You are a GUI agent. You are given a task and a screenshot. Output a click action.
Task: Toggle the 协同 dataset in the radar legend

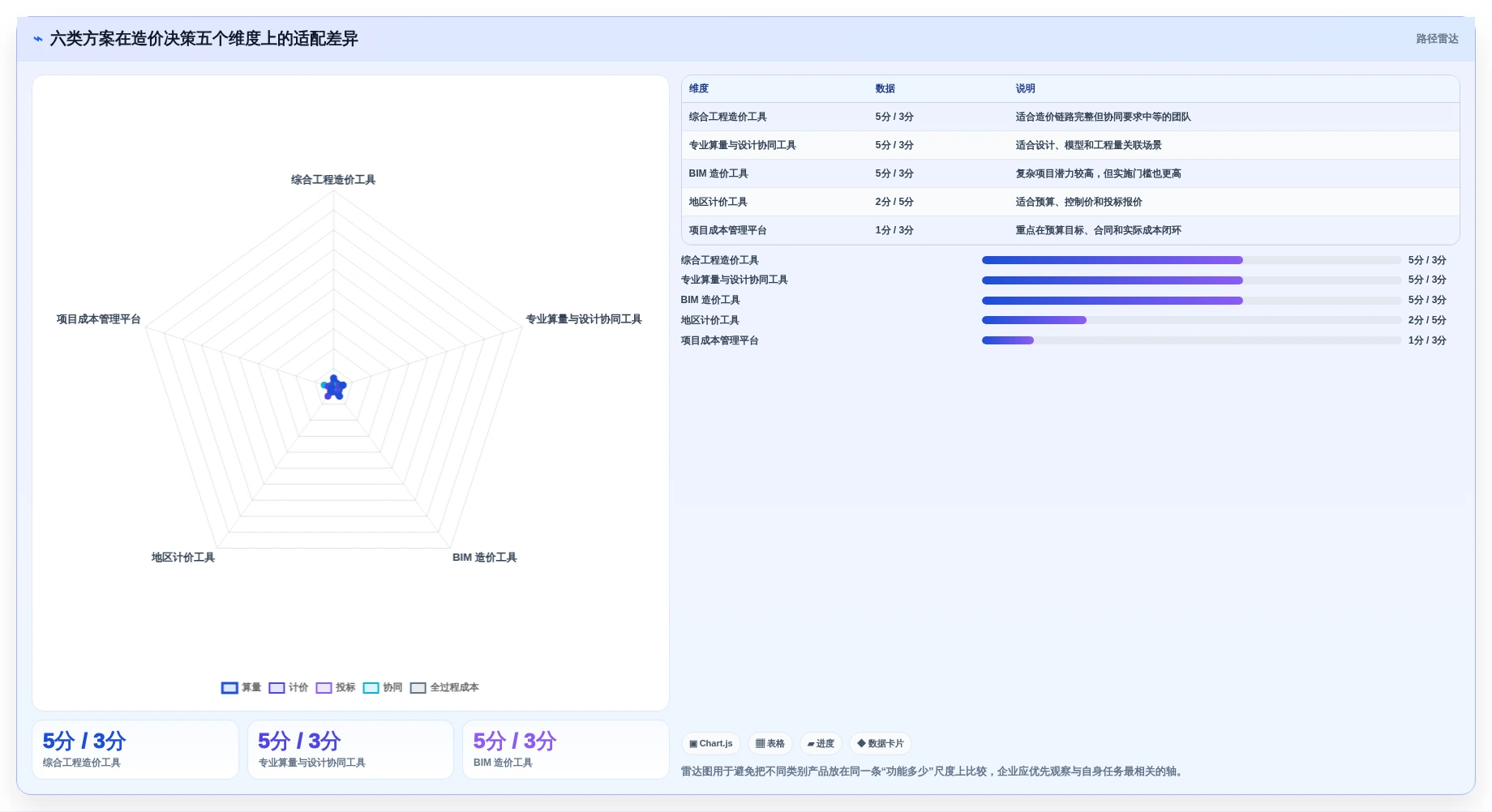pos(382,687)
